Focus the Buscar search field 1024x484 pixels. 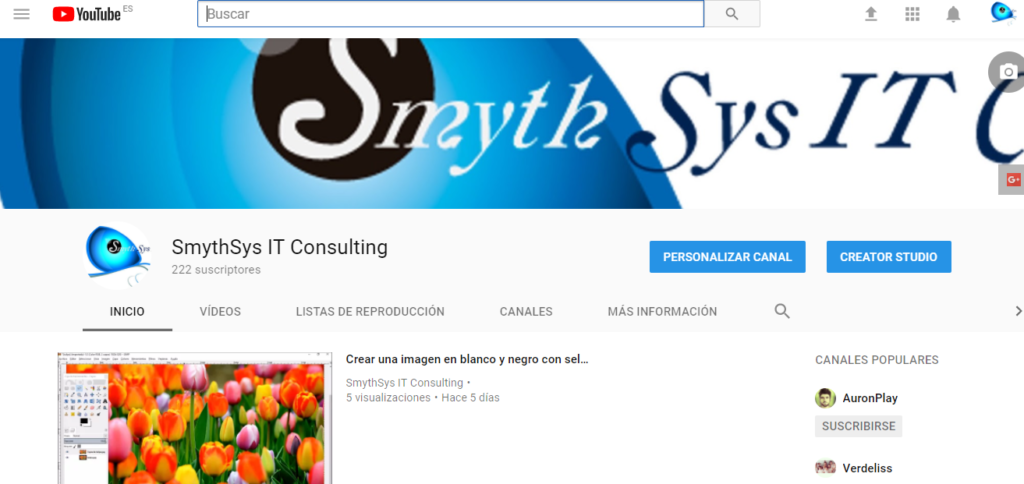pos(451,14)
